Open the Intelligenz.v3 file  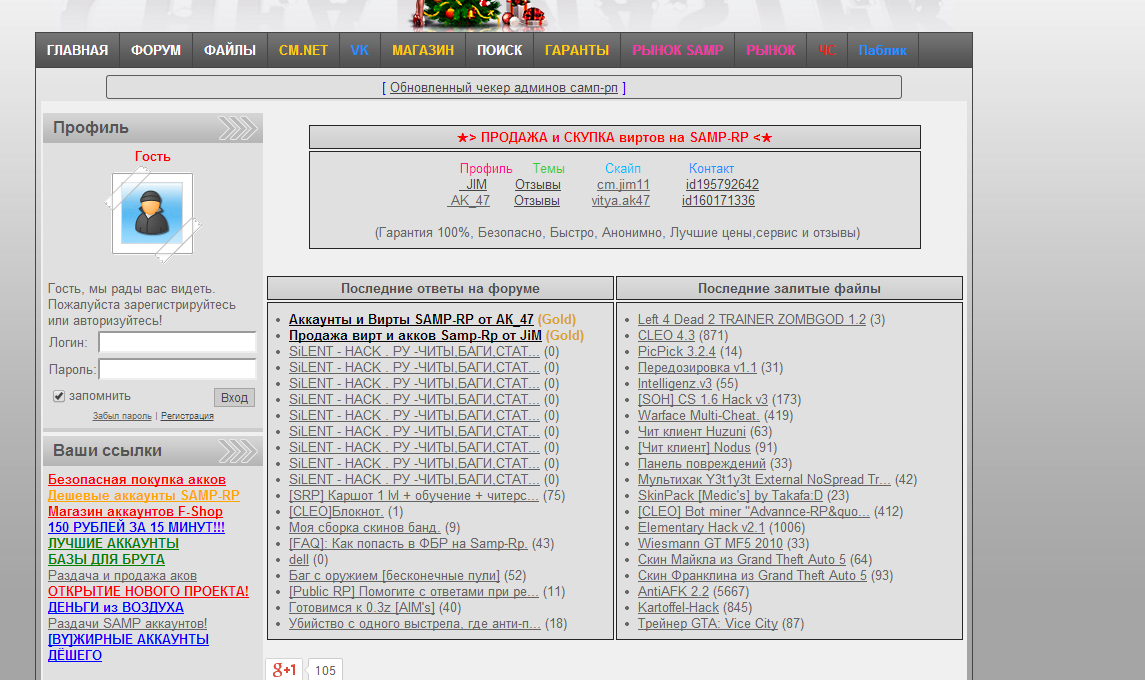[x=675, y=383]
